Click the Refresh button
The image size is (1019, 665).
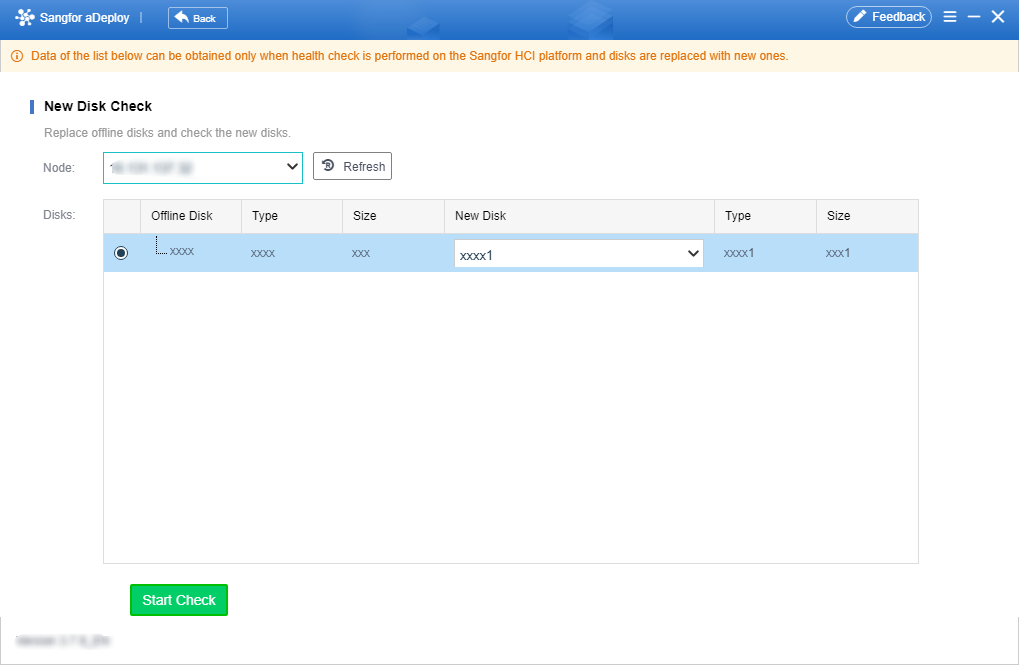(352, 166)
